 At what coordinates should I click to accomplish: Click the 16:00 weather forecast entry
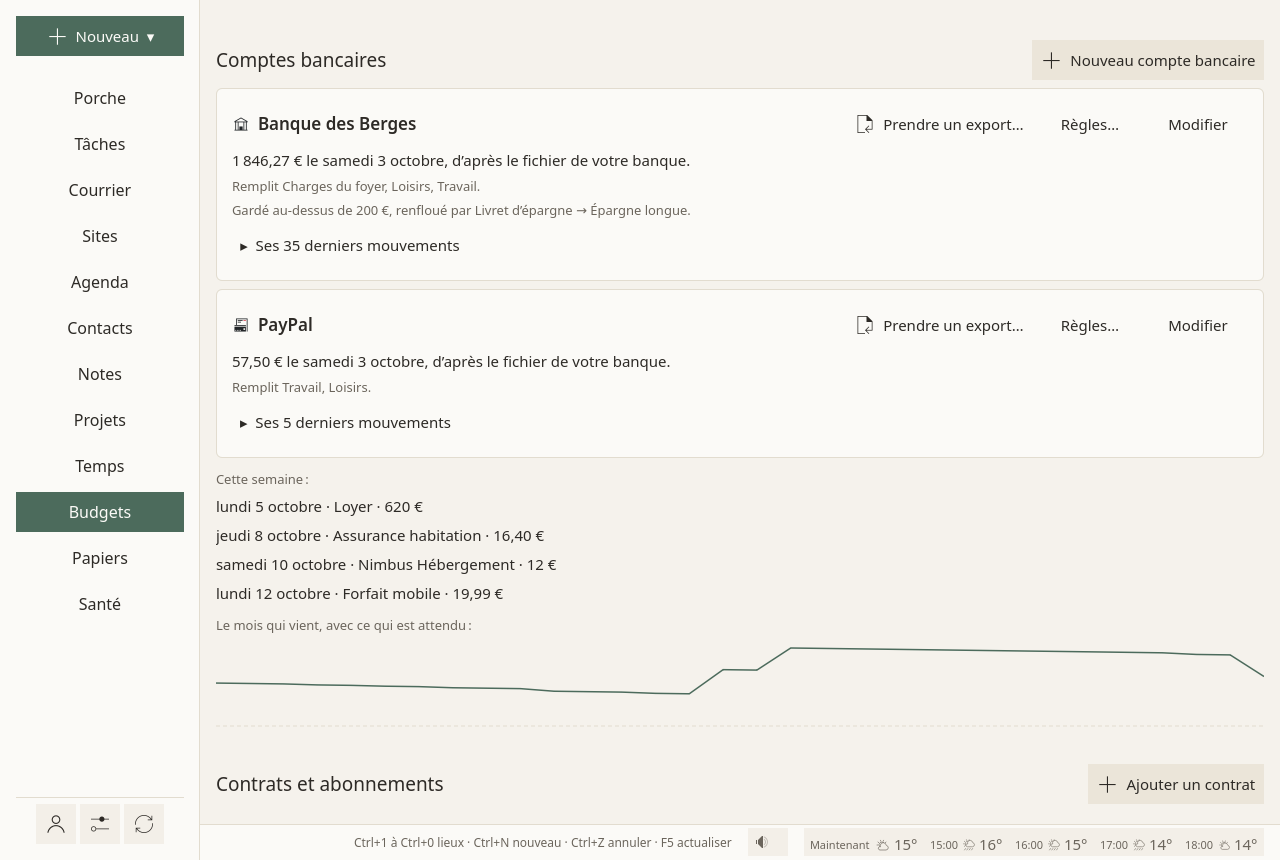pyautogui.click(x=1051, y=844)
